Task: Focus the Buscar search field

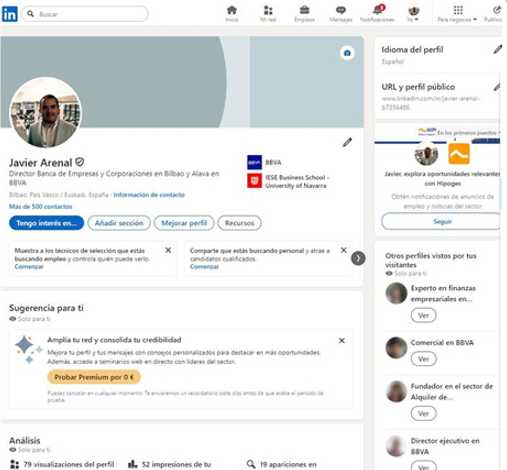Action: click(85, 14)
